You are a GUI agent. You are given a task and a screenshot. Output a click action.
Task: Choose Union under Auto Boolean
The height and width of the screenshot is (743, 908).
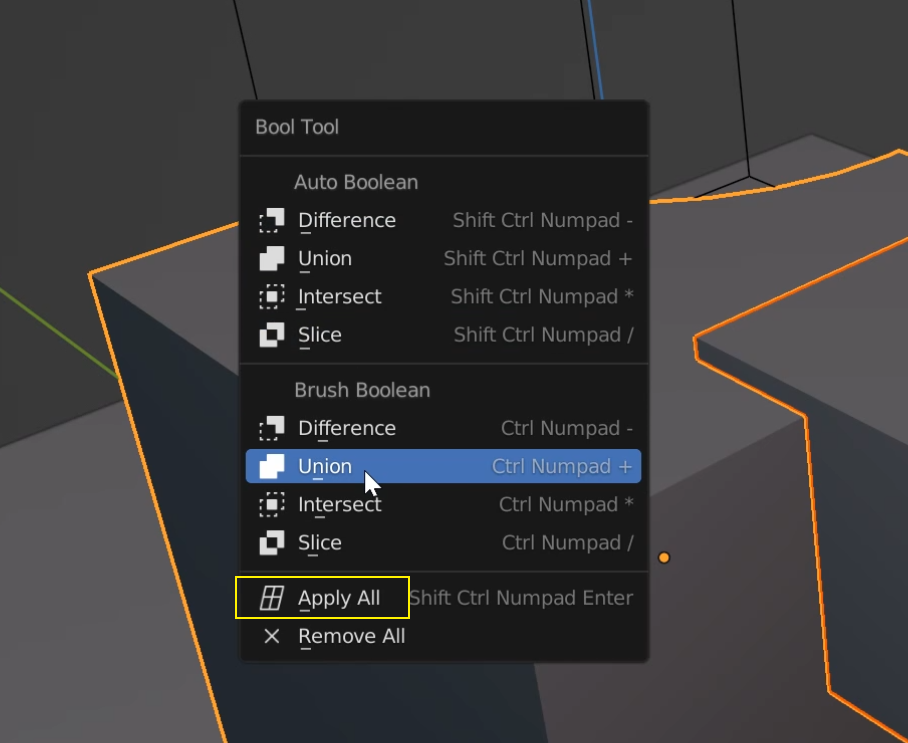click(x=444, y=258)
